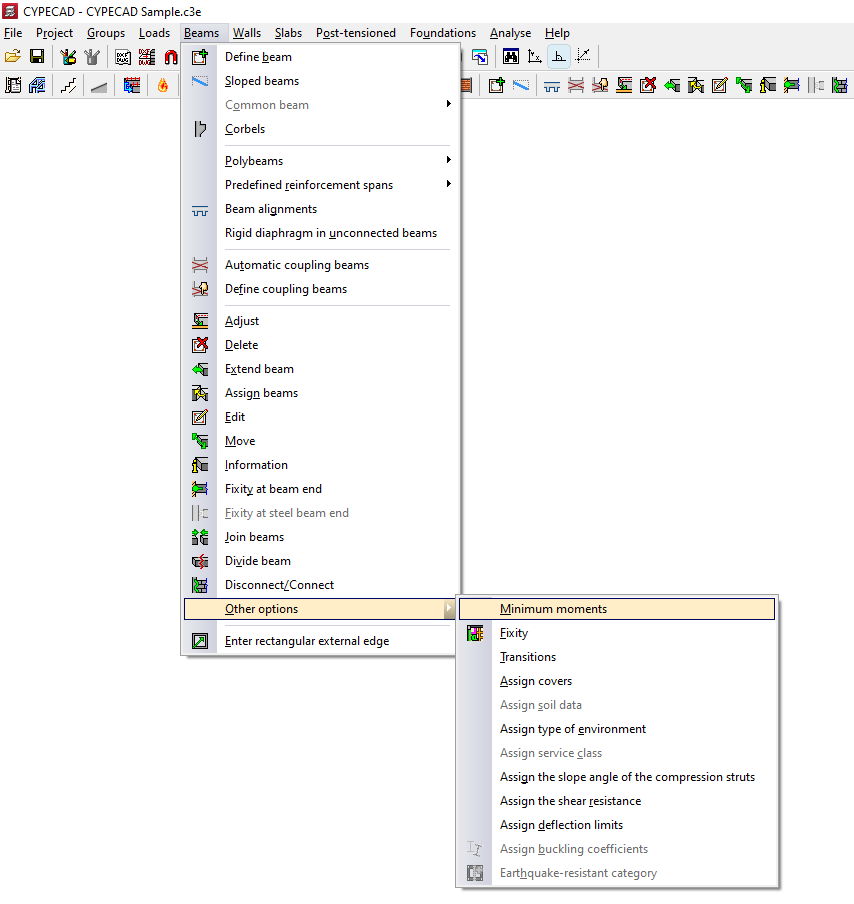Viewport: 854px width, 904px height.
Task: Click the dotted diagonal arrow toolbar icon
Action: (x=584, y=56)
